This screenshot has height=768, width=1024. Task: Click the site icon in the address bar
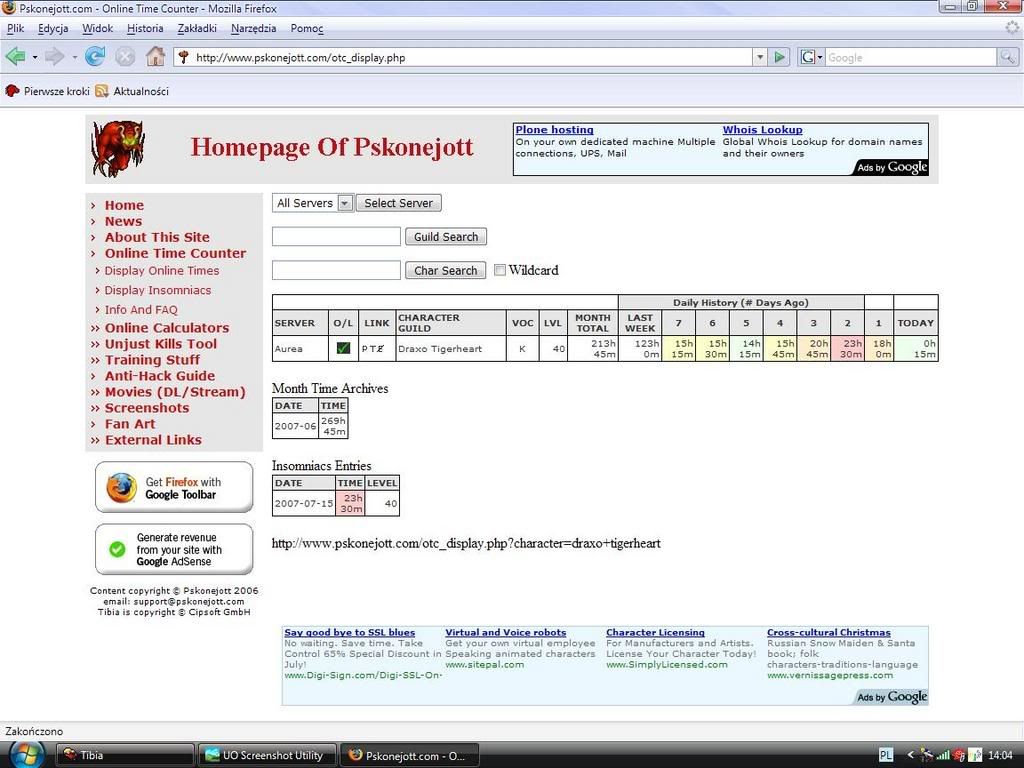point(184,57)
